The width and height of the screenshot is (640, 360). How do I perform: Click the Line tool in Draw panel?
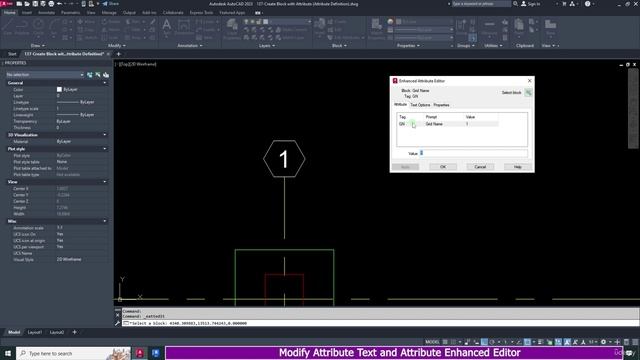tap(8, 27)
